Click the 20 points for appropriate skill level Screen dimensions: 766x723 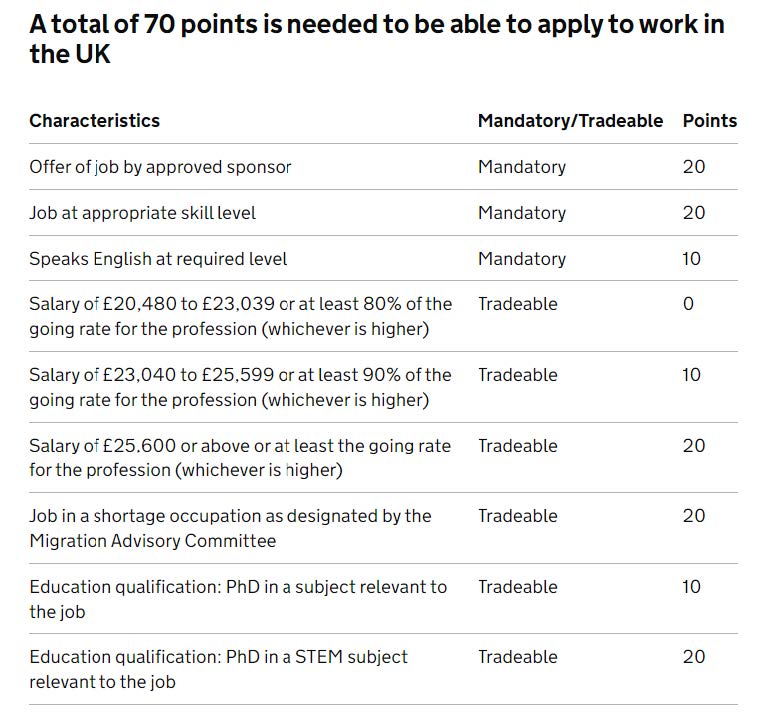pyautogui.click(x=693, y=213)
